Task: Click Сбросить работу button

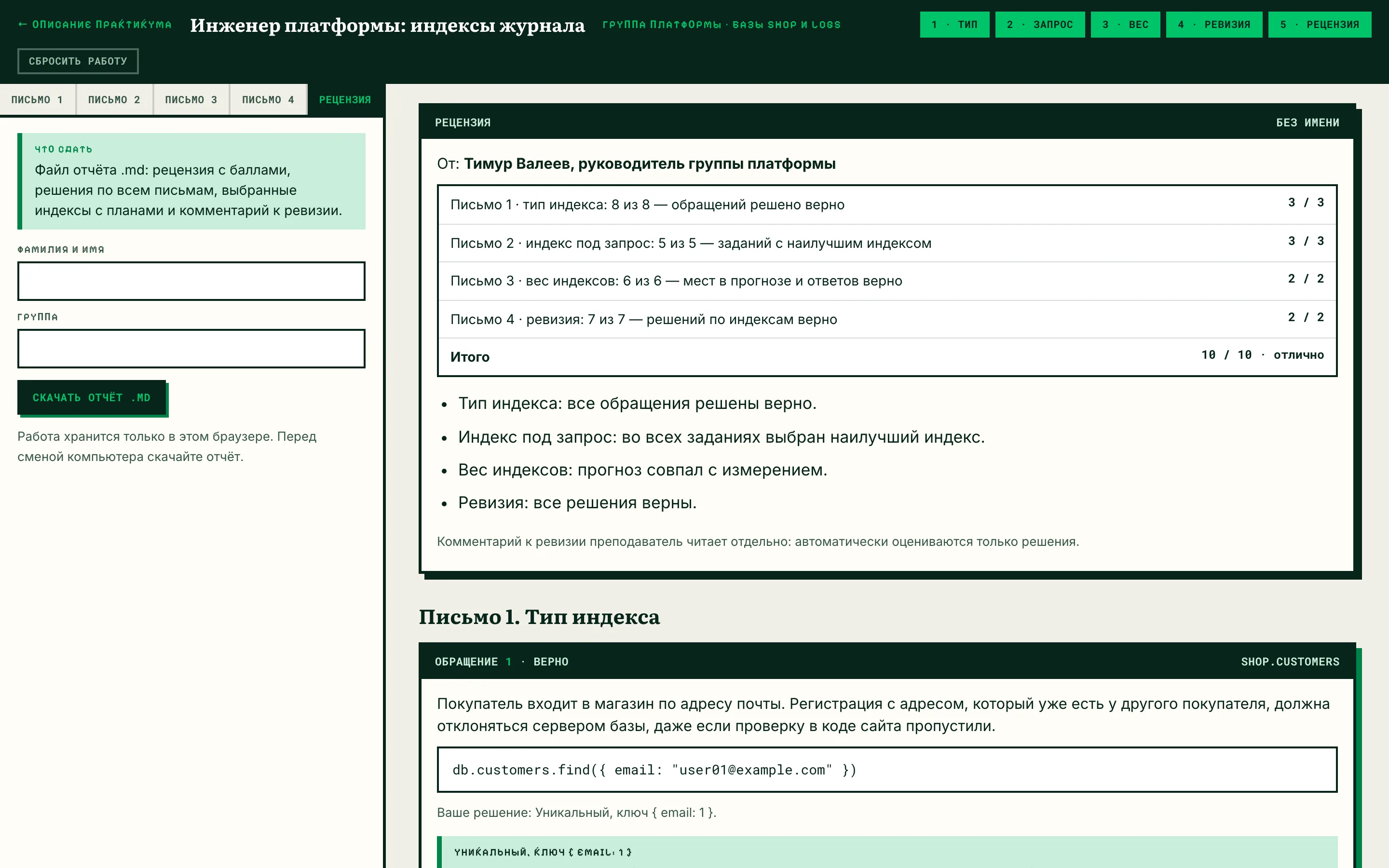Action: tap(78, 61)
